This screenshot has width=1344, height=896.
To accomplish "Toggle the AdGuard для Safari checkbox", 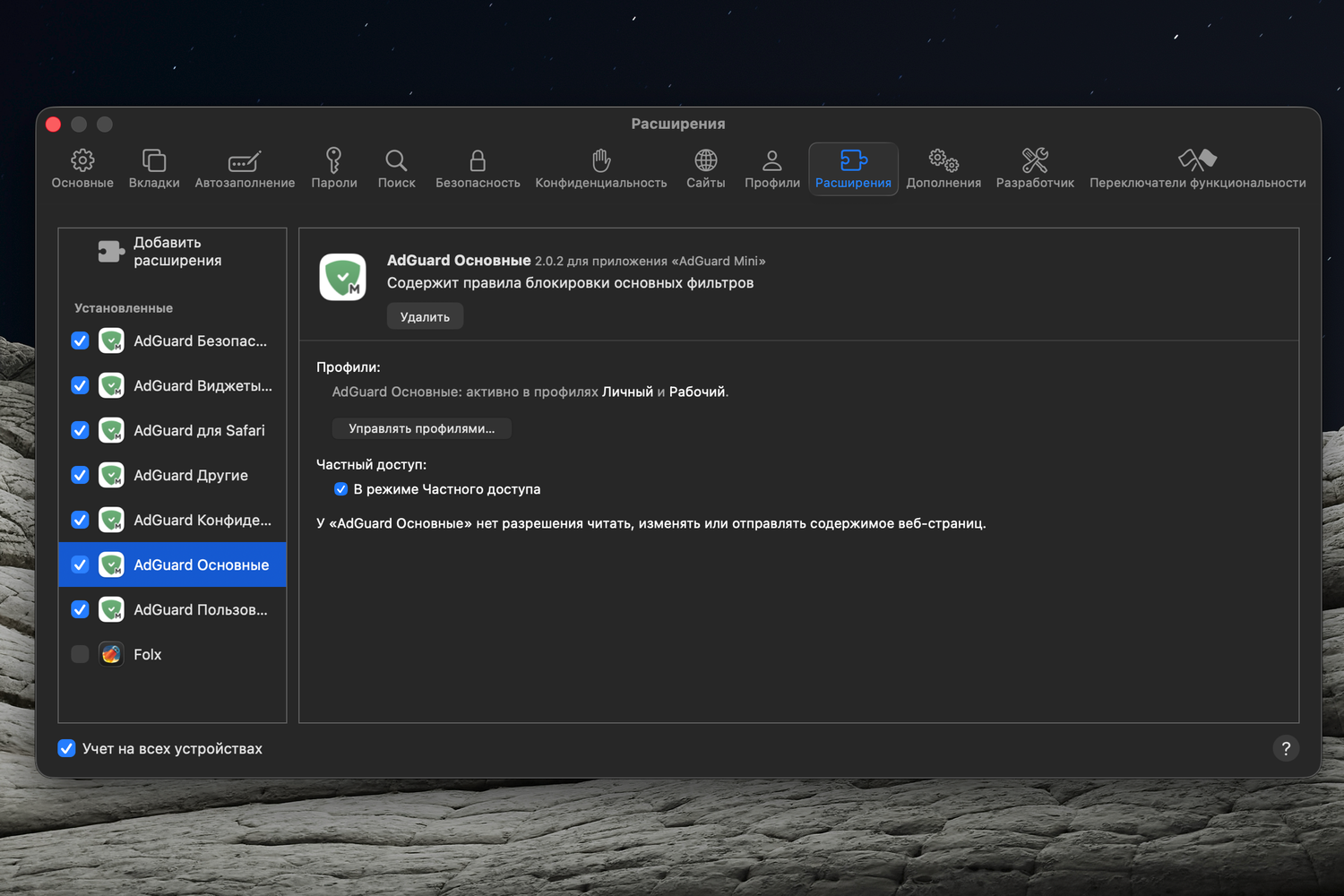I will click(80, 430).
